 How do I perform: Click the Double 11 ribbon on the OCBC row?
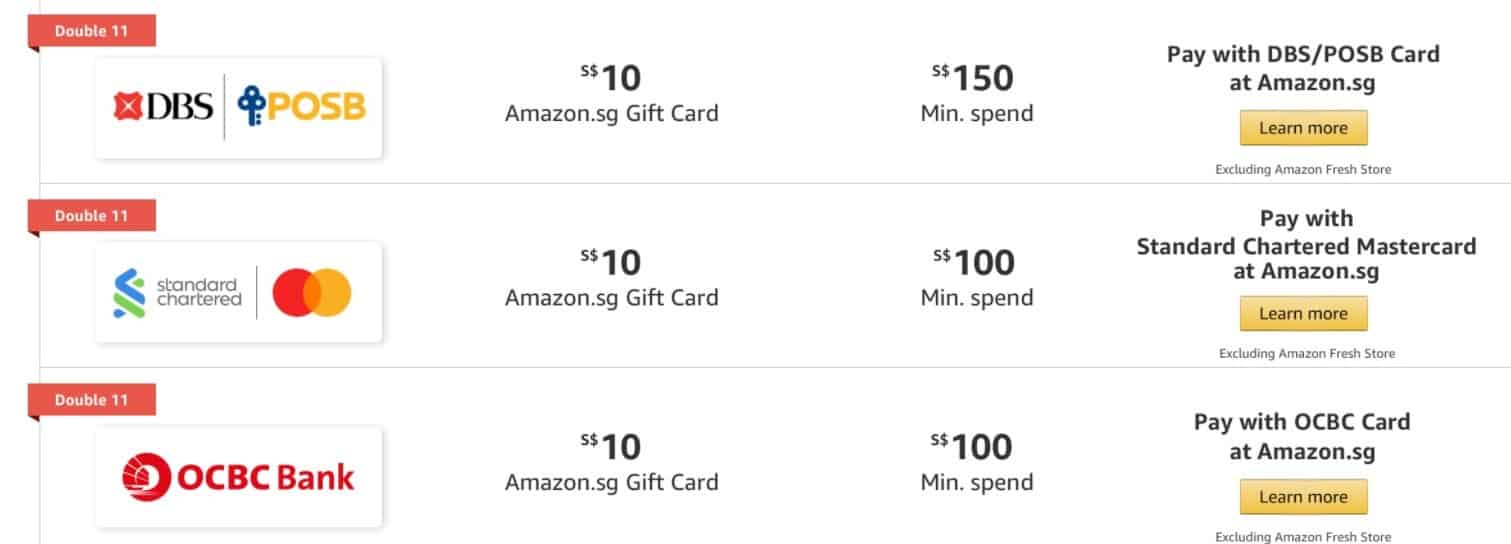click(x=92, y=400)
